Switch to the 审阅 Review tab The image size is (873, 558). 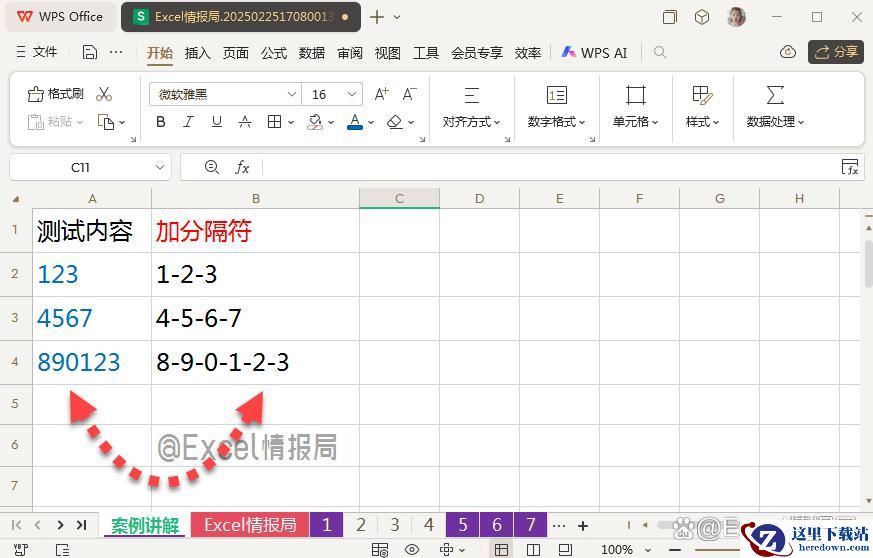350,53
